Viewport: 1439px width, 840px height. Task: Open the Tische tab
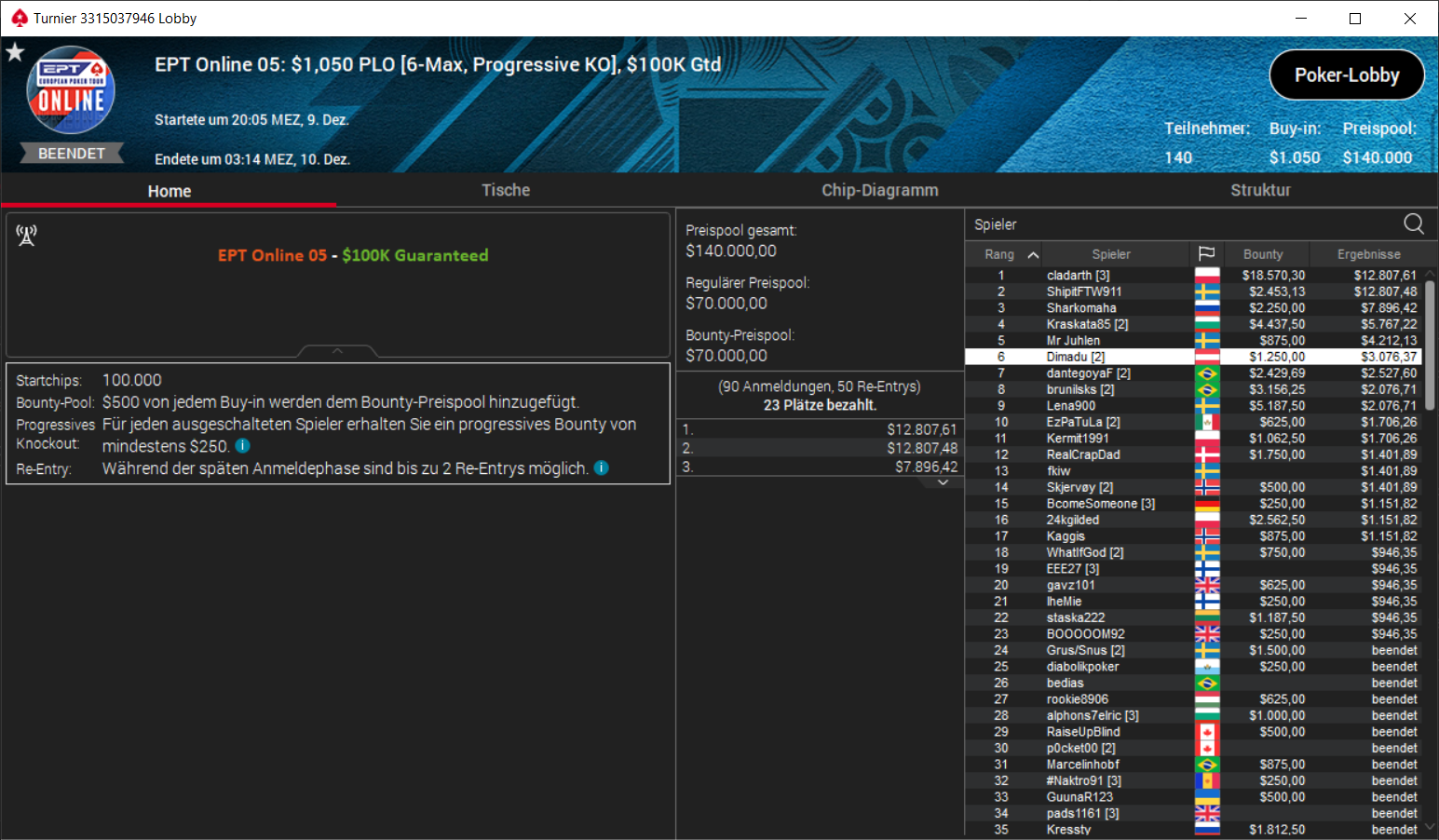(506, 190)
